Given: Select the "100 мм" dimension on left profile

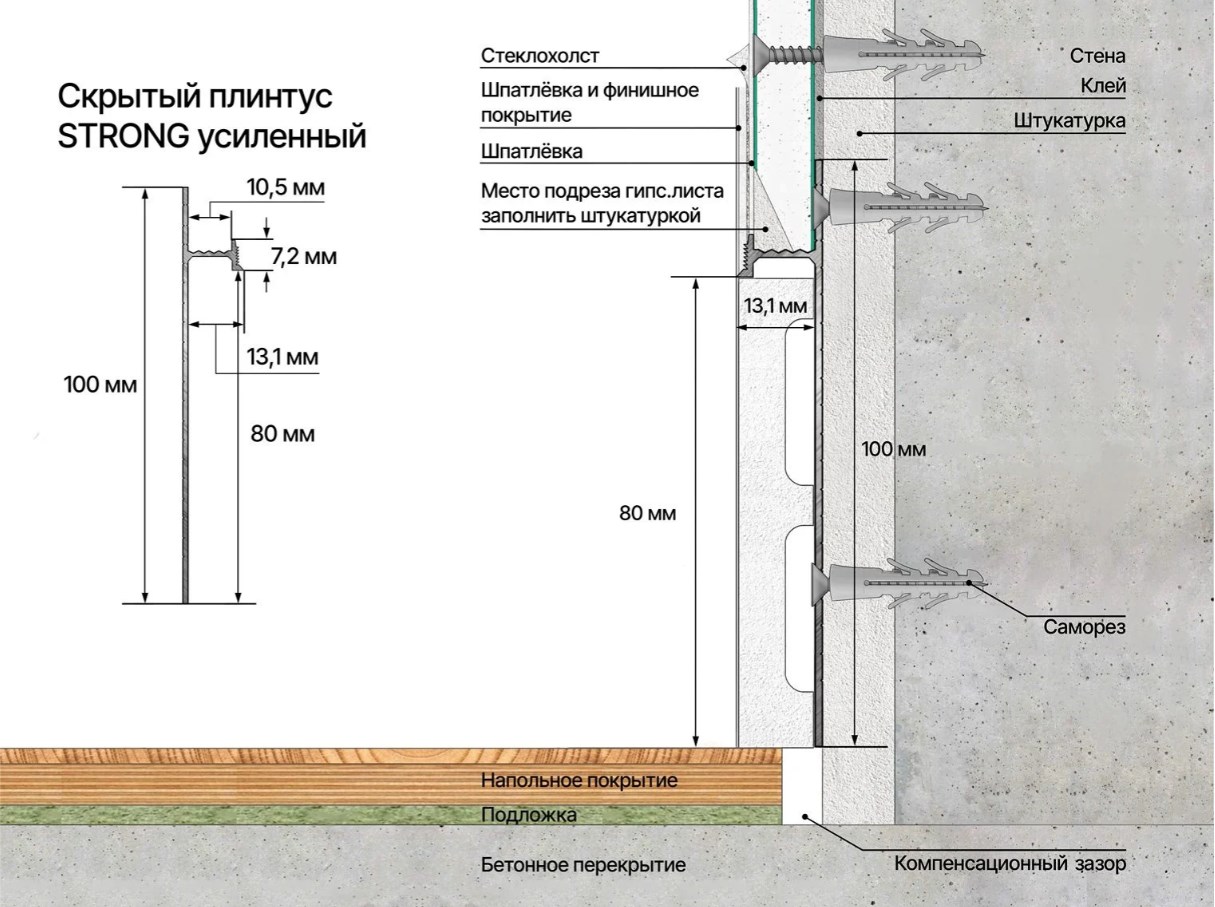Looking at the screenshot, I should coord(99,384).
